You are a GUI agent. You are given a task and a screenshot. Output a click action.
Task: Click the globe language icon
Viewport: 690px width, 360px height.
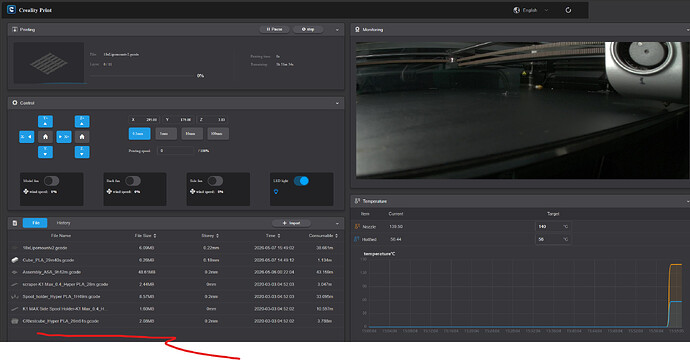click(x=517, y=10)
